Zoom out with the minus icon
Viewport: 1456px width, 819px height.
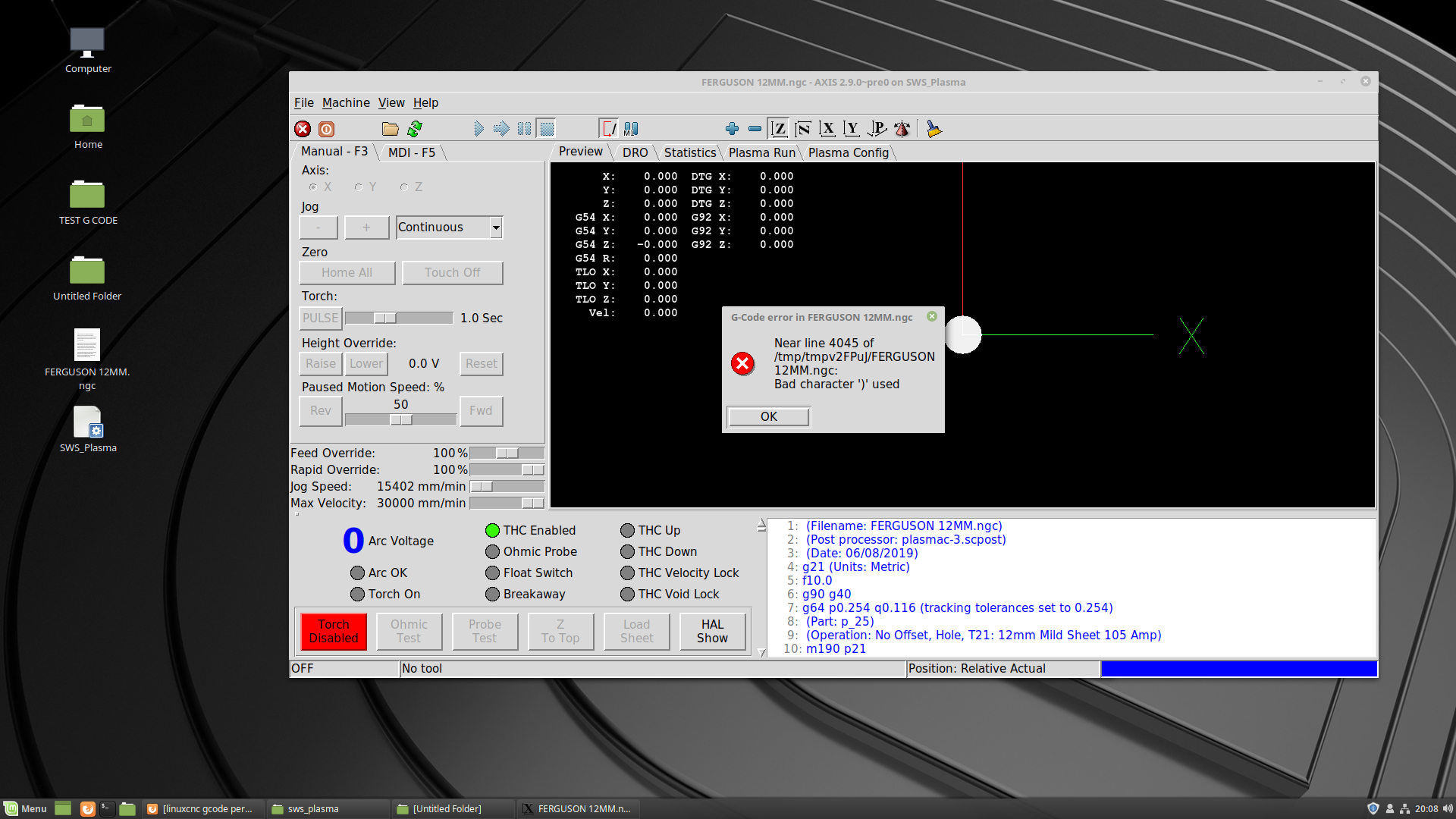pos(755,129)
